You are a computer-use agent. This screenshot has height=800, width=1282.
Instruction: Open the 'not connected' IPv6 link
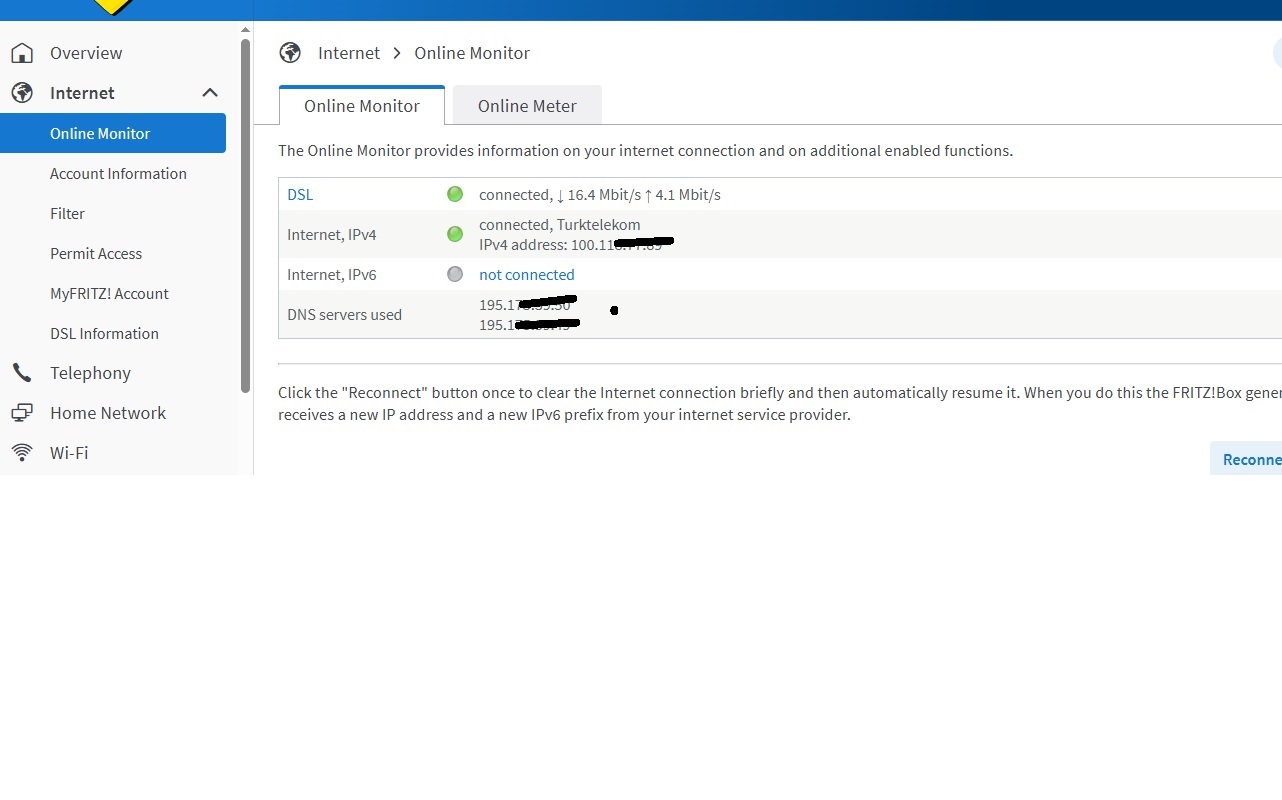pos(526,274)
